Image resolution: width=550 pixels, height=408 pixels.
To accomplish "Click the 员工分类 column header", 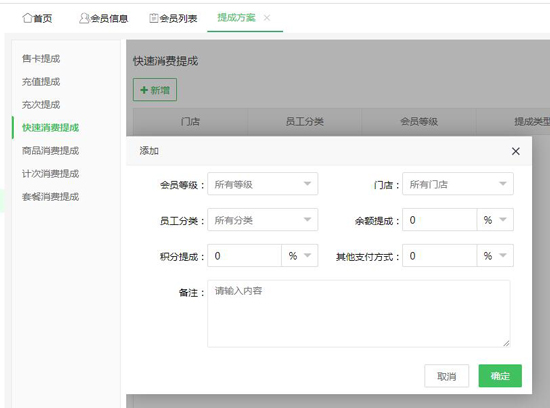I will pos(304,122).
